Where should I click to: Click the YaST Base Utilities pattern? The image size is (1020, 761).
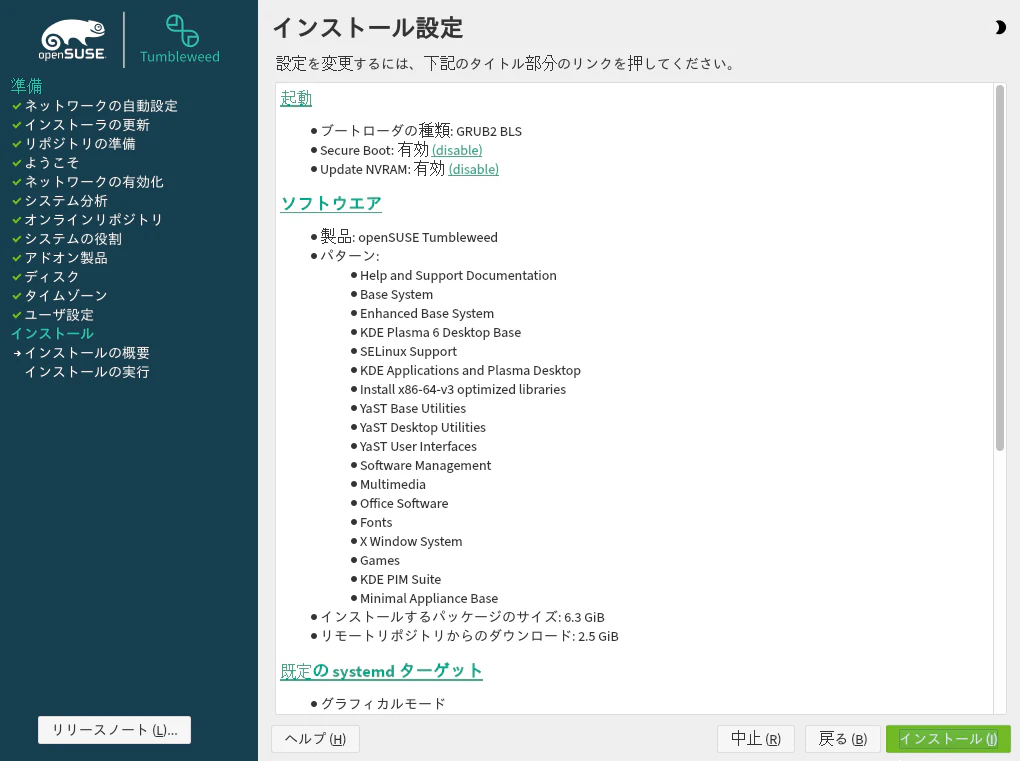pos(412,408)
